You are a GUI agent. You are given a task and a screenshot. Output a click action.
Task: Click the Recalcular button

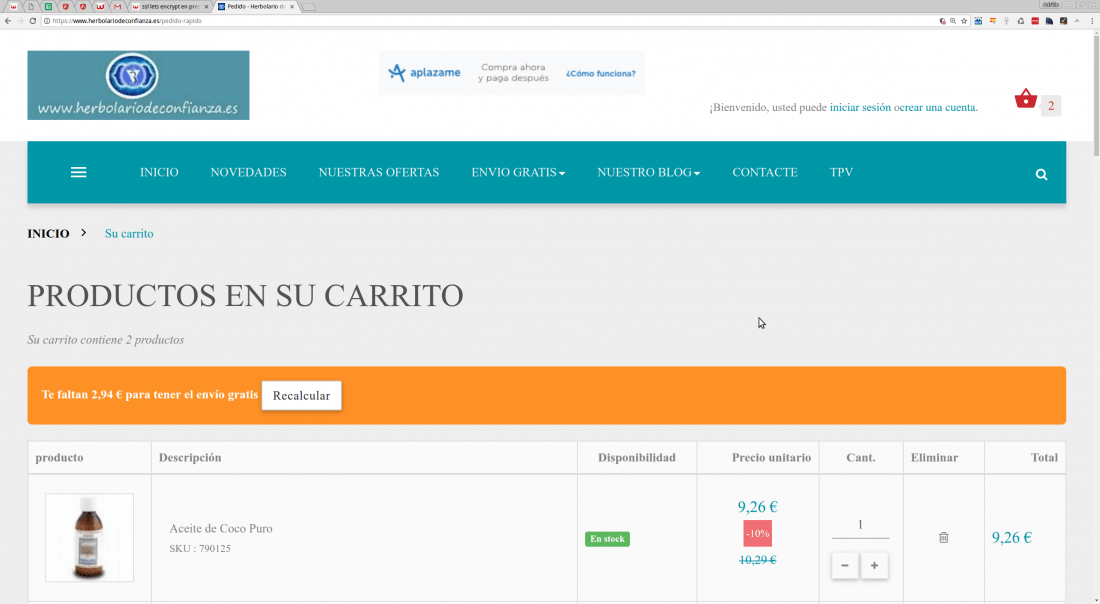(302, 396)
